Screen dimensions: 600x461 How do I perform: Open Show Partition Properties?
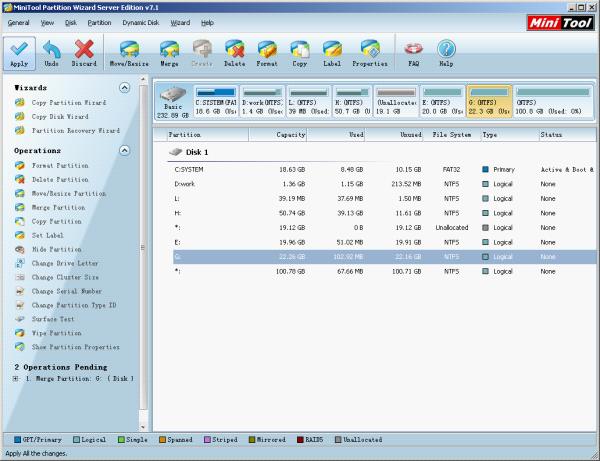pos(76,347)
